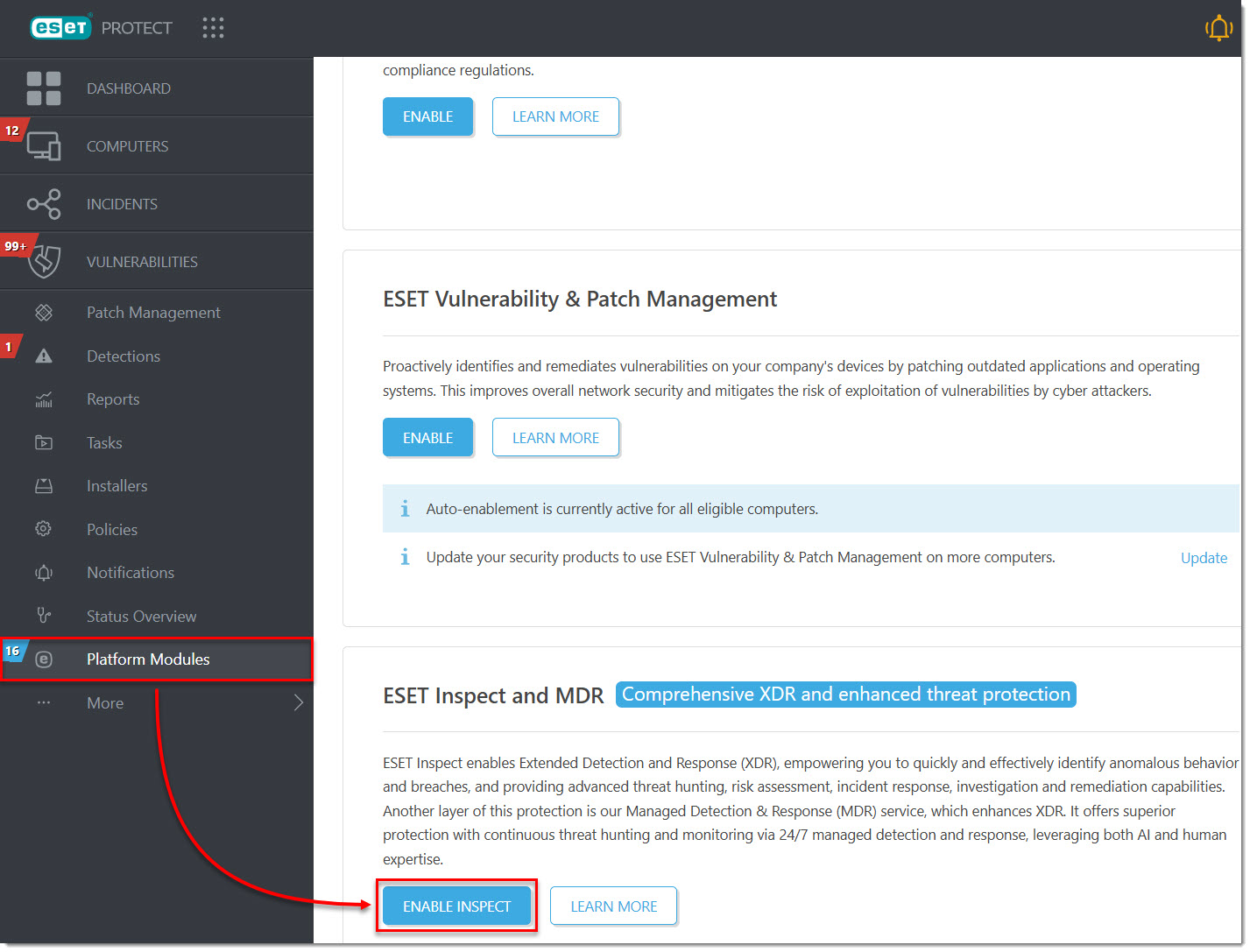1250x952 pixels.
Task: Click info icon beside Auto-enablement message
Action: 405,509
